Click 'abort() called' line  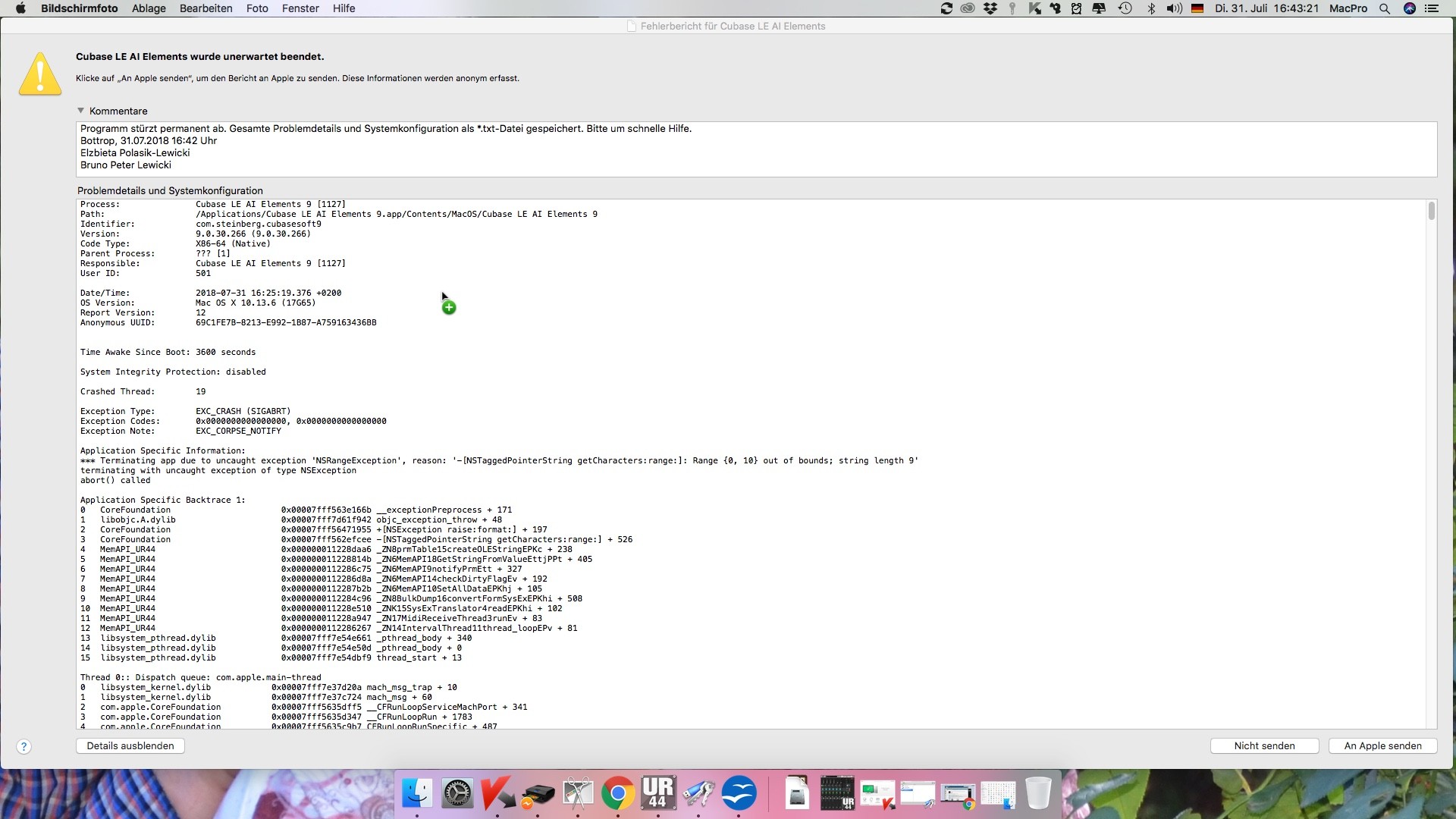(x=115, y=481)
